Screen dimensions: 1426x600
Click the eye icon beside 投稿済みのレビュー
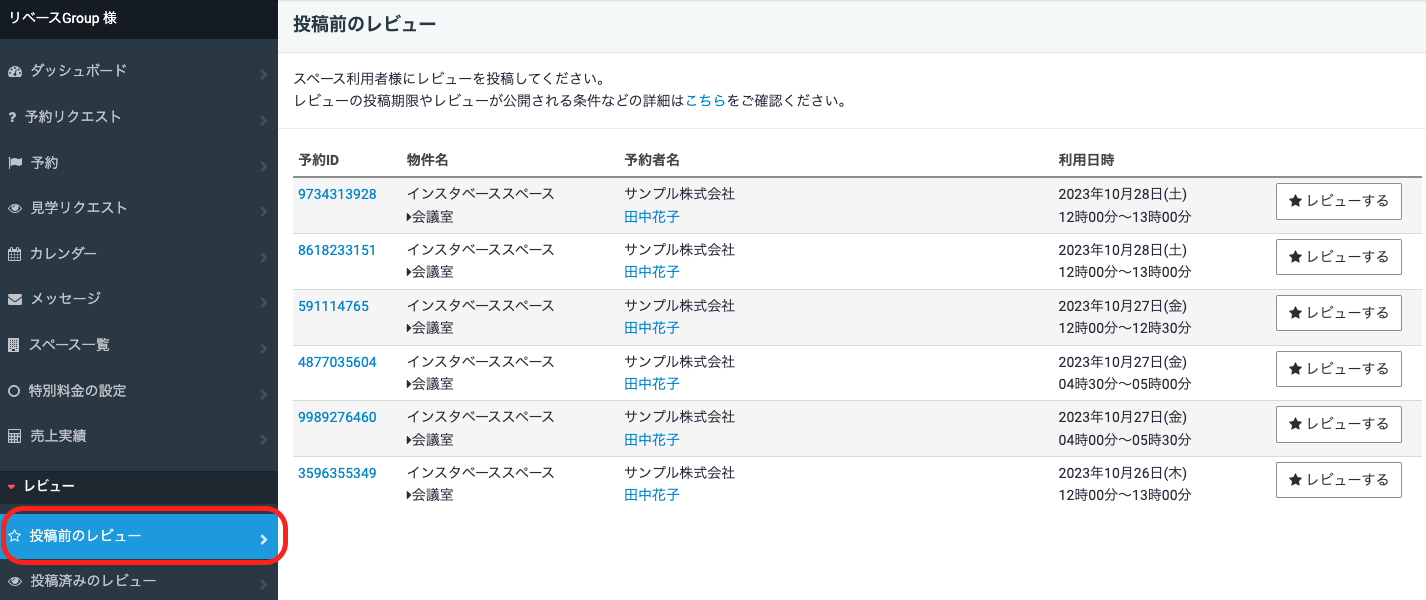14,581
